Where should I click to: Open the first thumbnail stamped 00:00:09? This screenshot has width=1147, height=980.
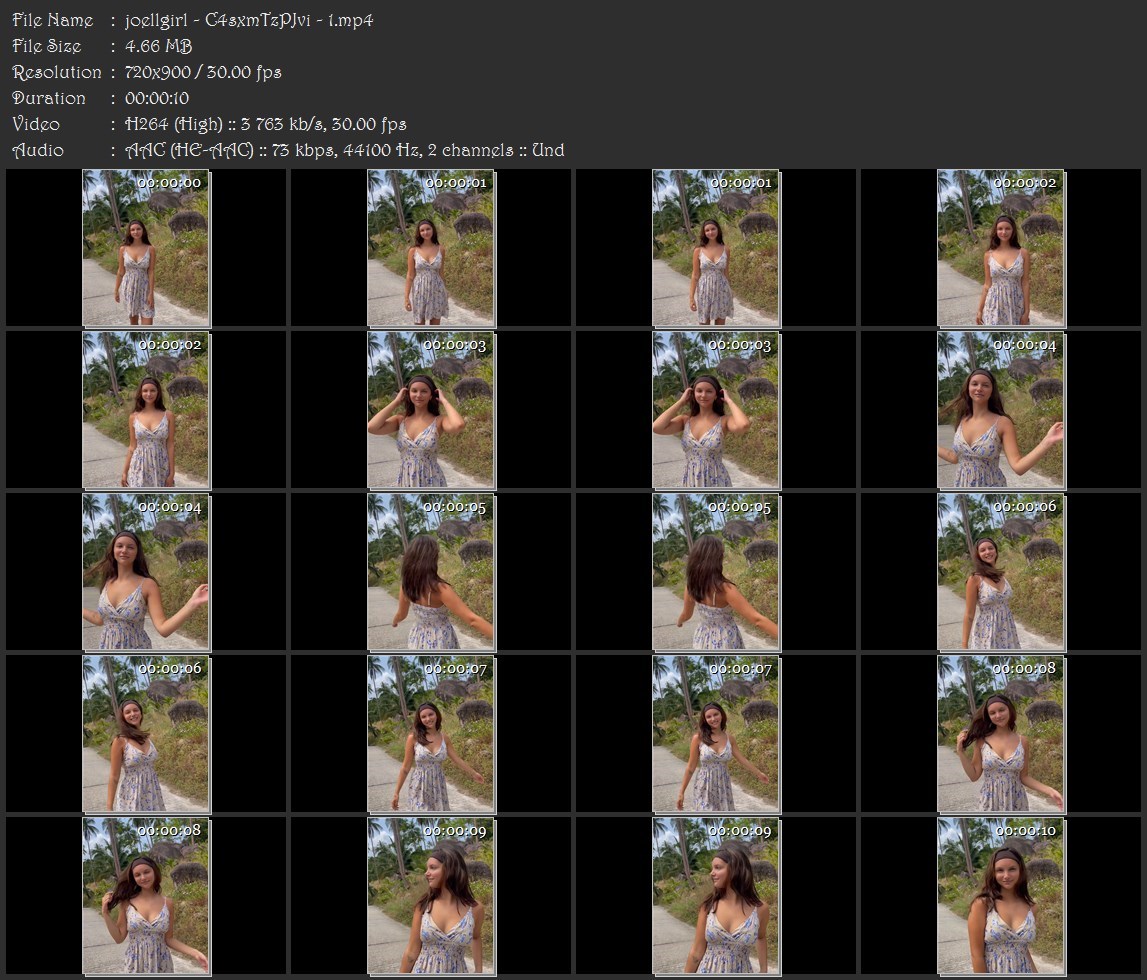click(x=431, y=897)
